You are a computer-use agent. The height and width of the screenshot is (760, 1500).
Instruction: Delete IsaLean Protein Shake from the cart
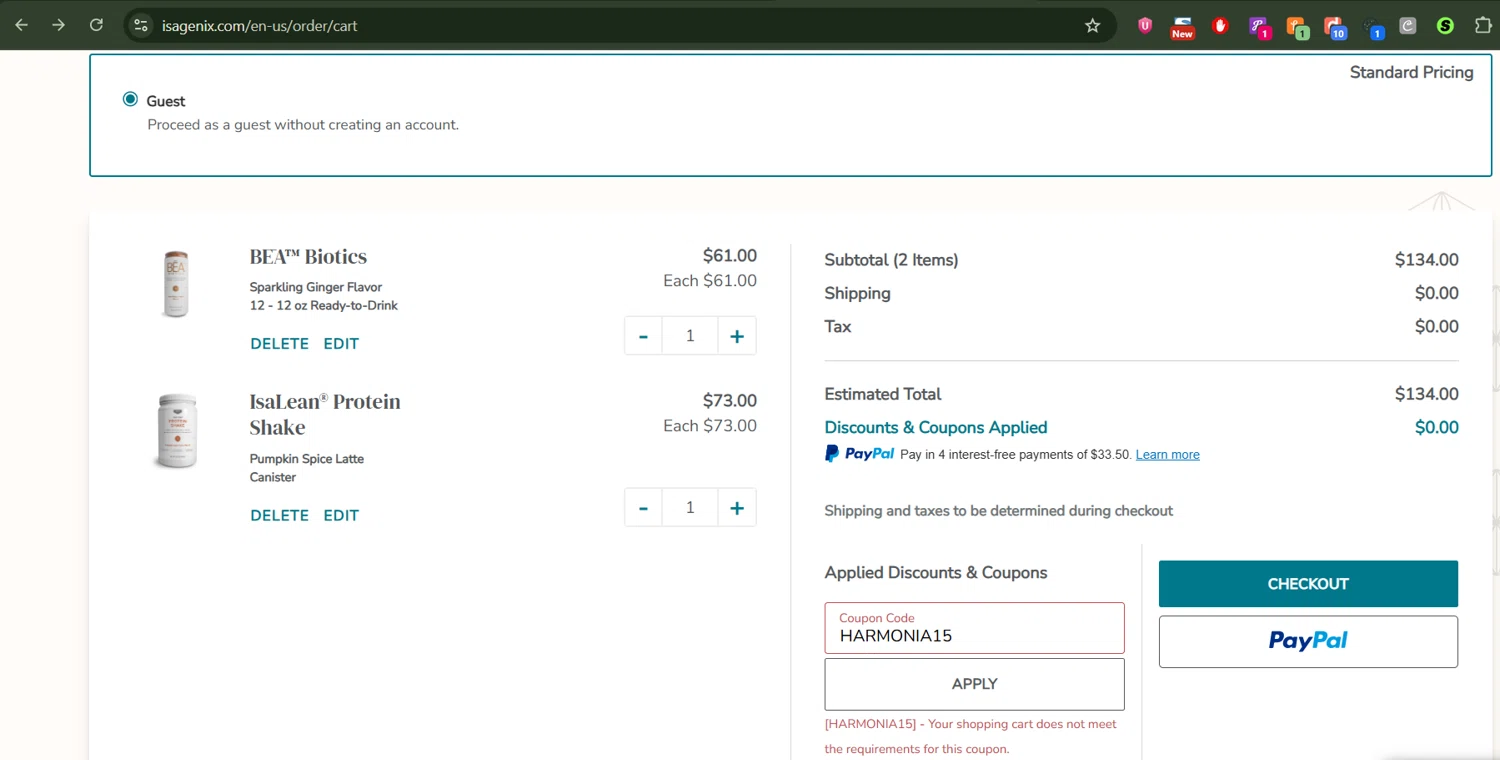pos(279,516)
